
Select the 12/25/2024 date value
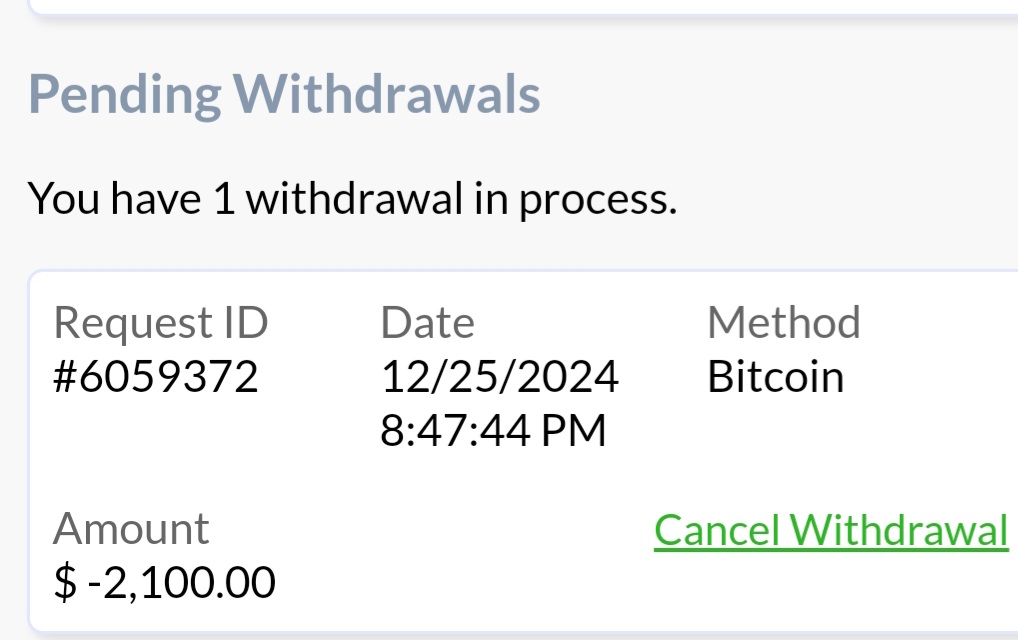(499, 377)
